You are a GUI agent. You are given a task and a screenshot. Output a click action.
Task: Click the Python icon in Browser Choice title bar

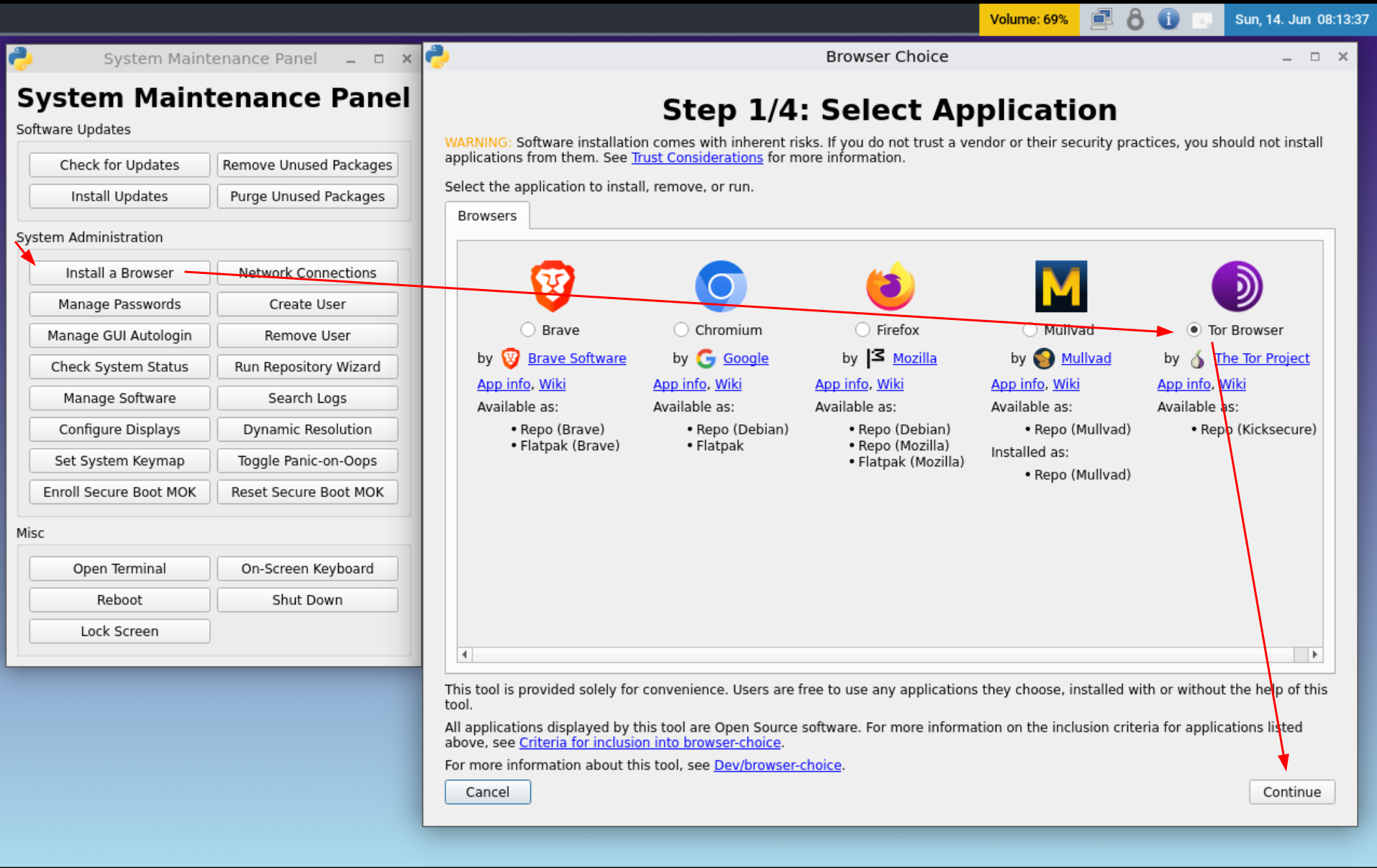tap(437, 56)
